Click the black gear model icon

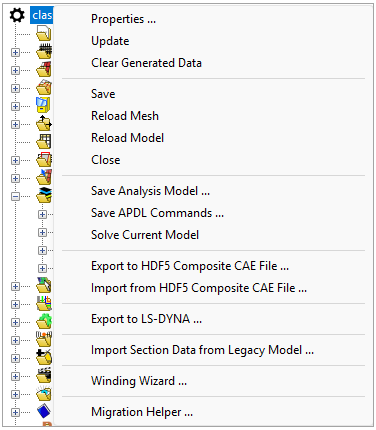point(17,15)
